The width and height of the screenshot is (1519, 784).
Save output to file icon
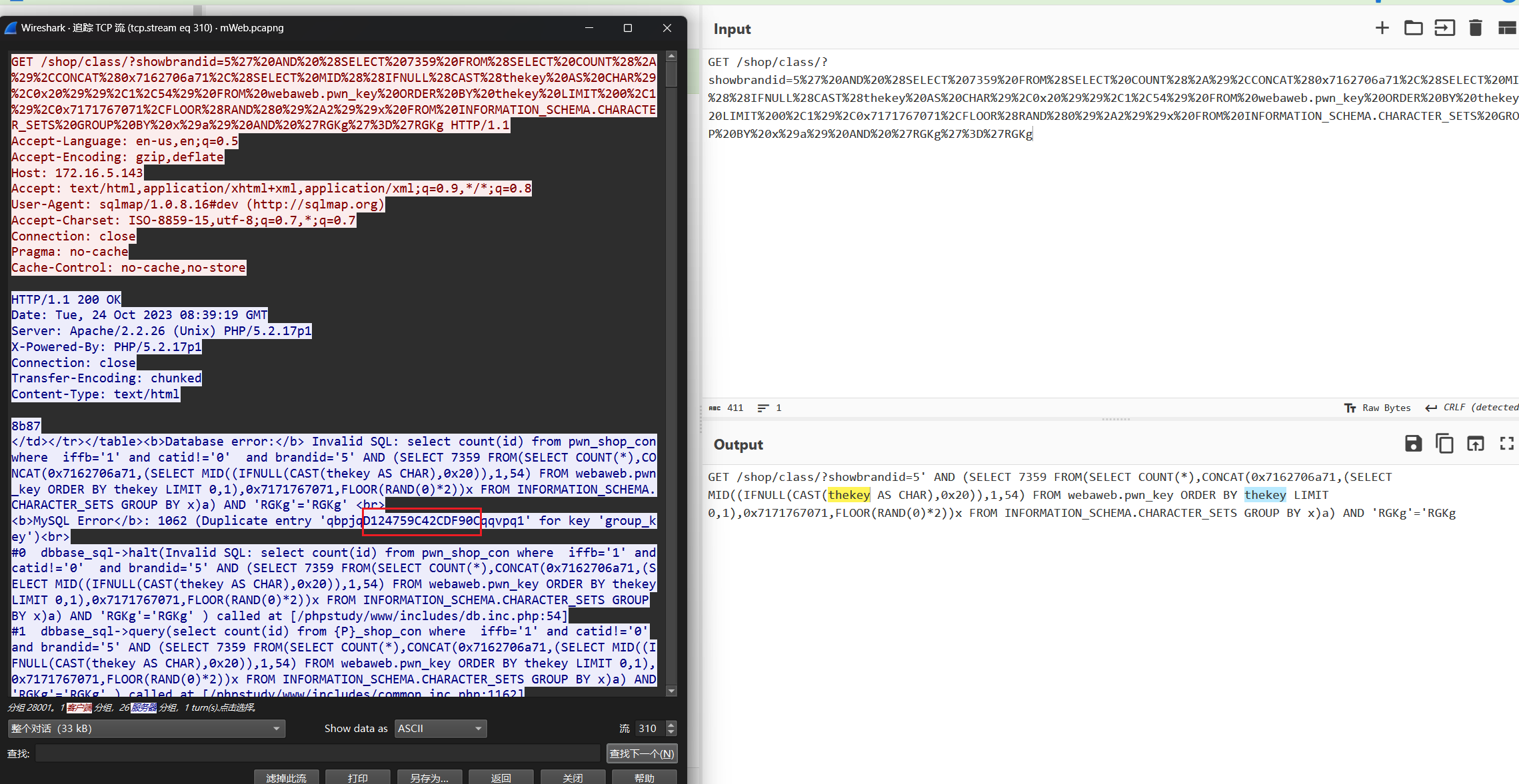coord(1413,444)
